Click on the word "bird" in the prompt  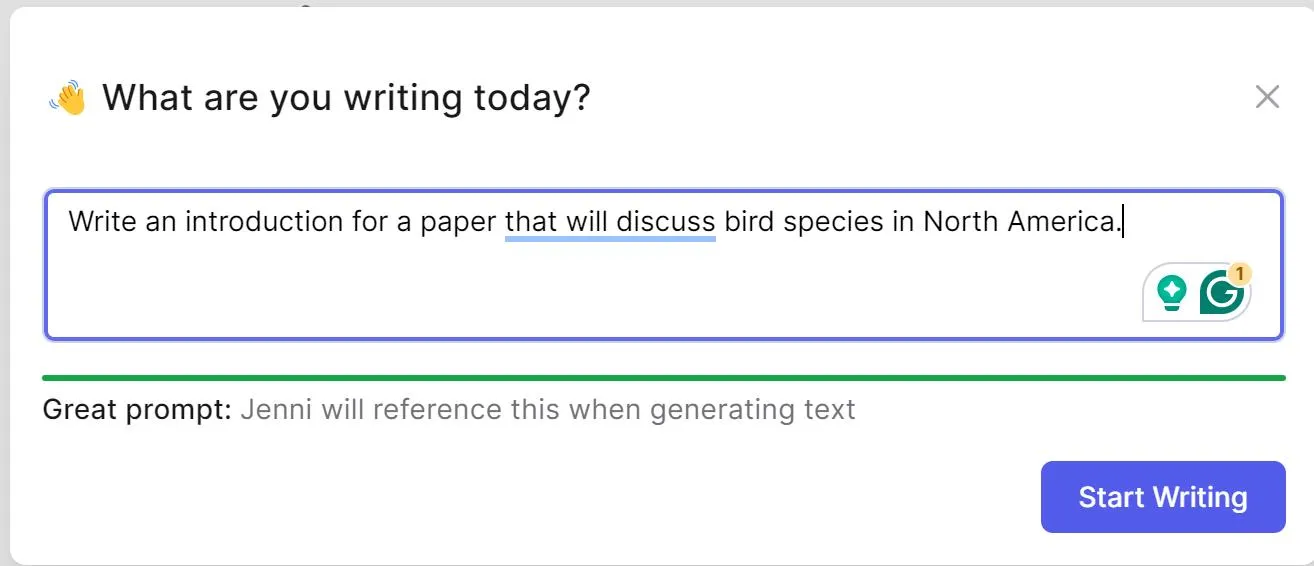pos(749,221)
